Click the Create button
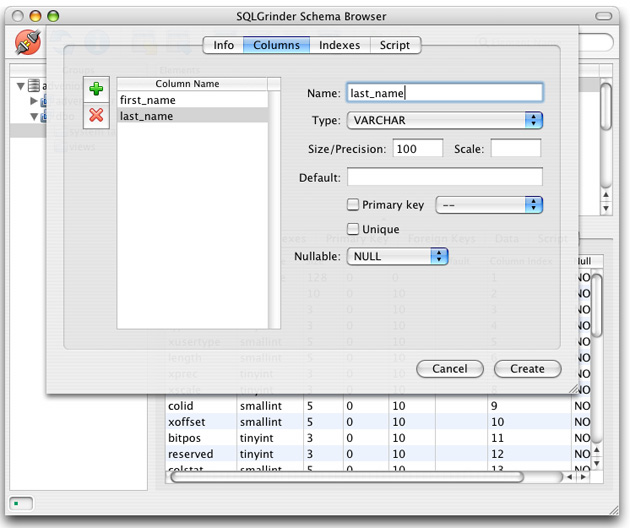 tap(527, 368)
